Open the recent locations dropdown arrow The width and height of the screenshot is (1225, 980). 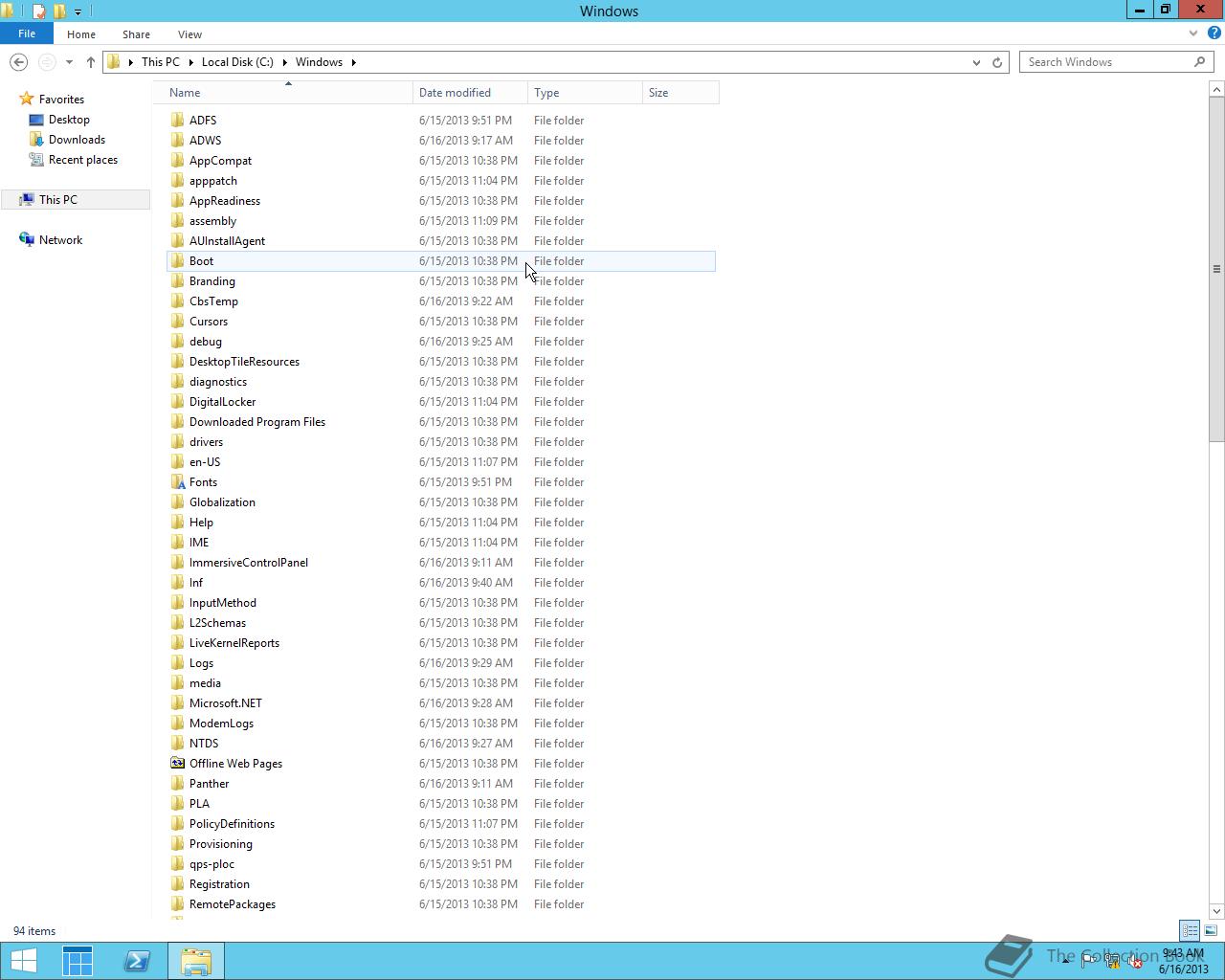69,62
